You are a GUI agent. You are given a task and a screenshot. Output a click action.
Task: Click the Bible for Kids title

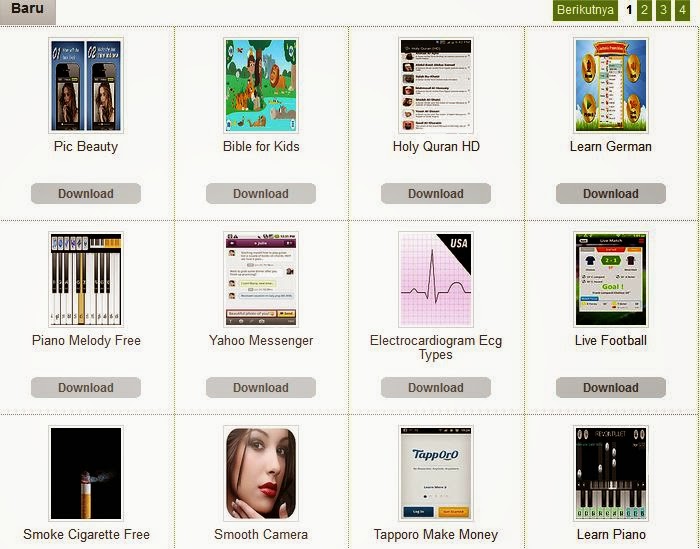261,146
